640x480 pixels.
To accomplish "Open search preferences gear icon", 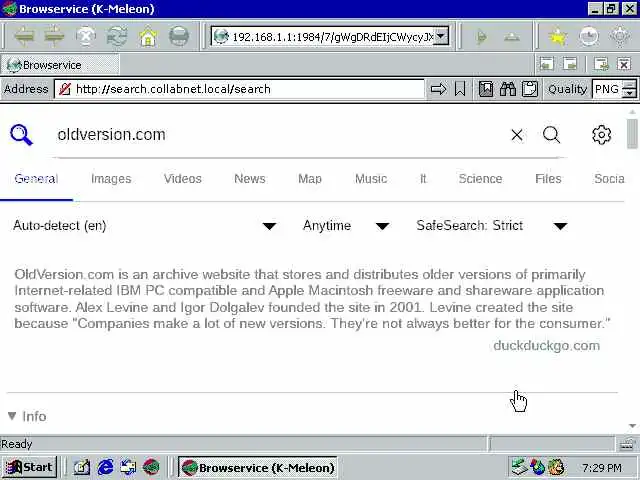I will [602, 135].
